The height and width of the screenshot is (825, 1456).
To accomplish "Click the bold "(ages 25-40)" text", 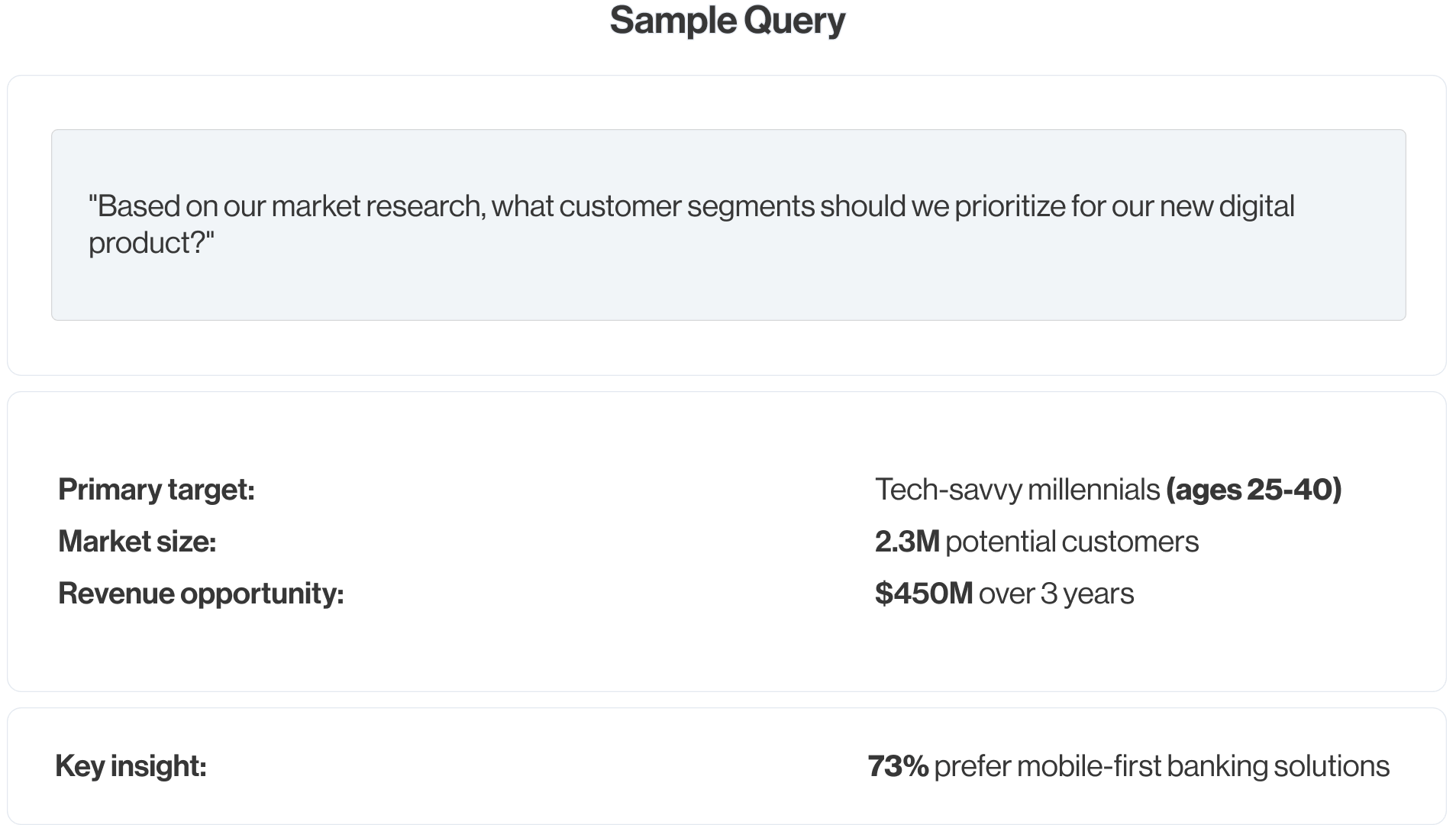I will [x=1254, y=490].
